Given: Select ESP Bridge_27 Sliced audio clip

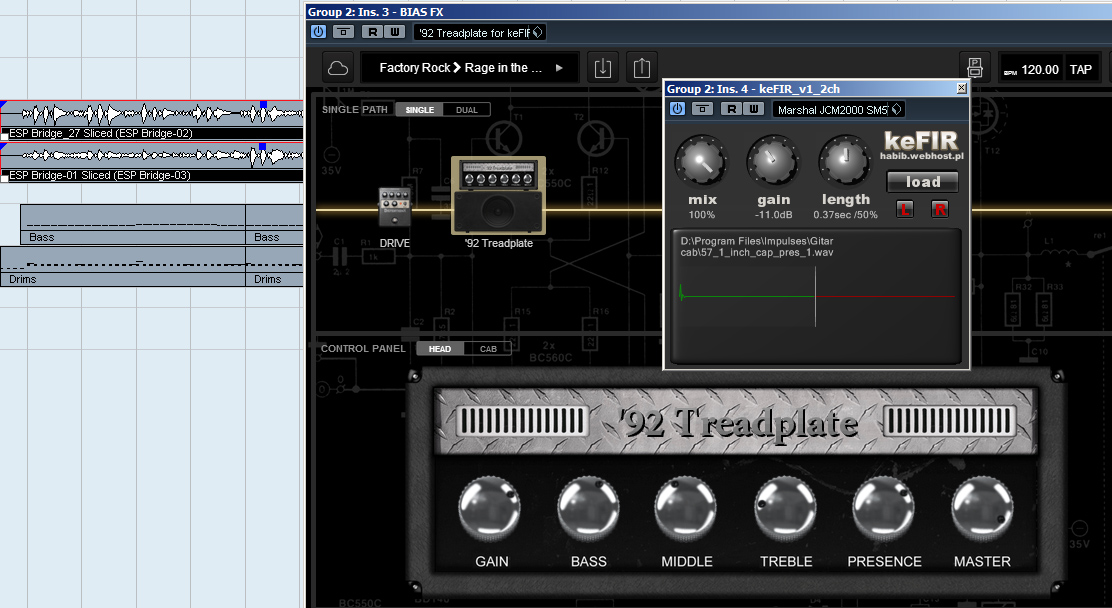Looking at the screenshot, I should 152,121.
